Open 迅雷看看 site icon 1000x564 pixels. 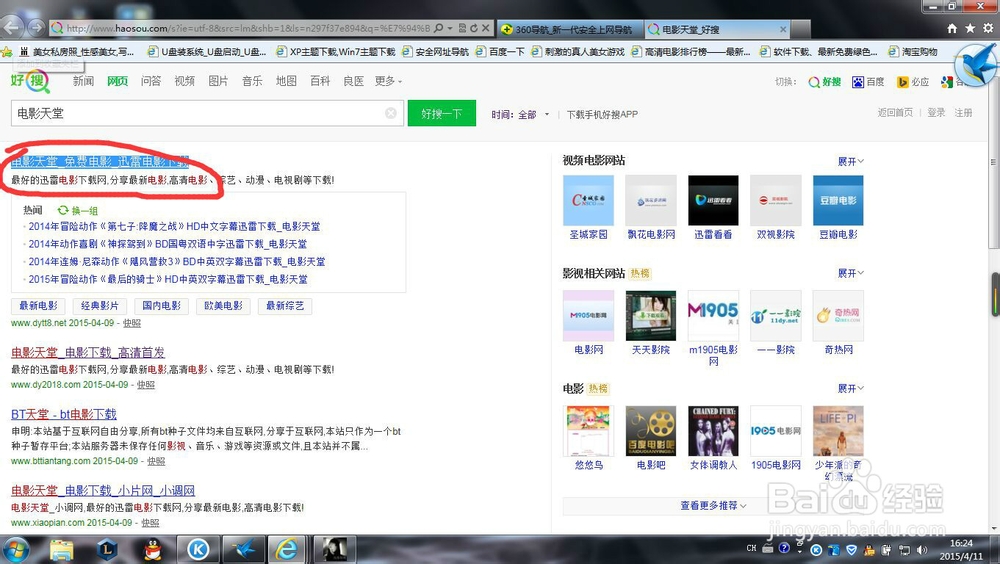pos(713,200)
